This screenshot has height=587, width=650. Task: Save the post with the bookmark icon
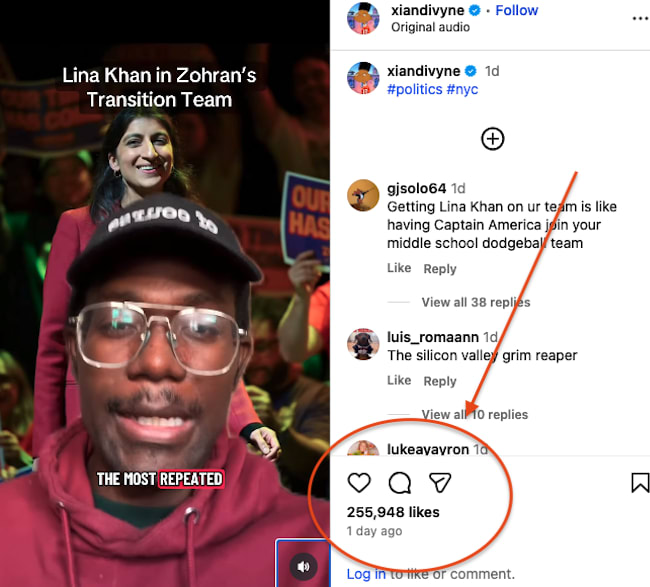(640, 483)
